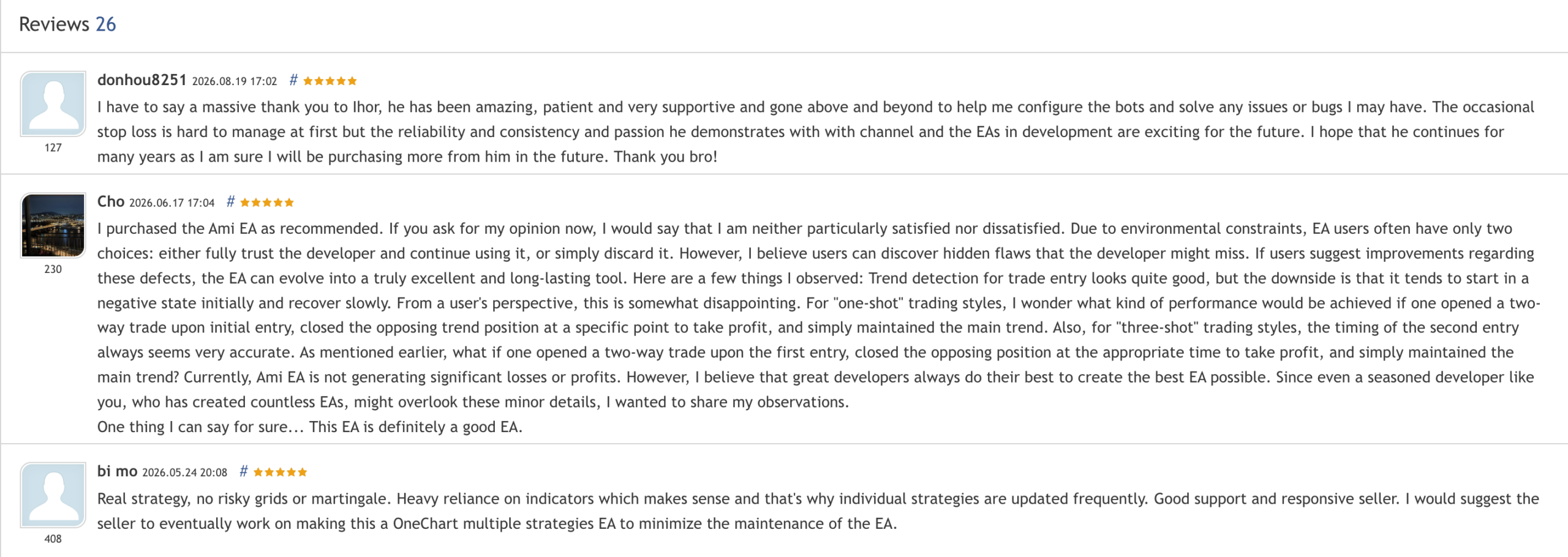Click the 2026.08.19 17:02 review timestamp
Image resolution: width=1568 pixels, height=557 pixels.
click(x=235, y=81)
